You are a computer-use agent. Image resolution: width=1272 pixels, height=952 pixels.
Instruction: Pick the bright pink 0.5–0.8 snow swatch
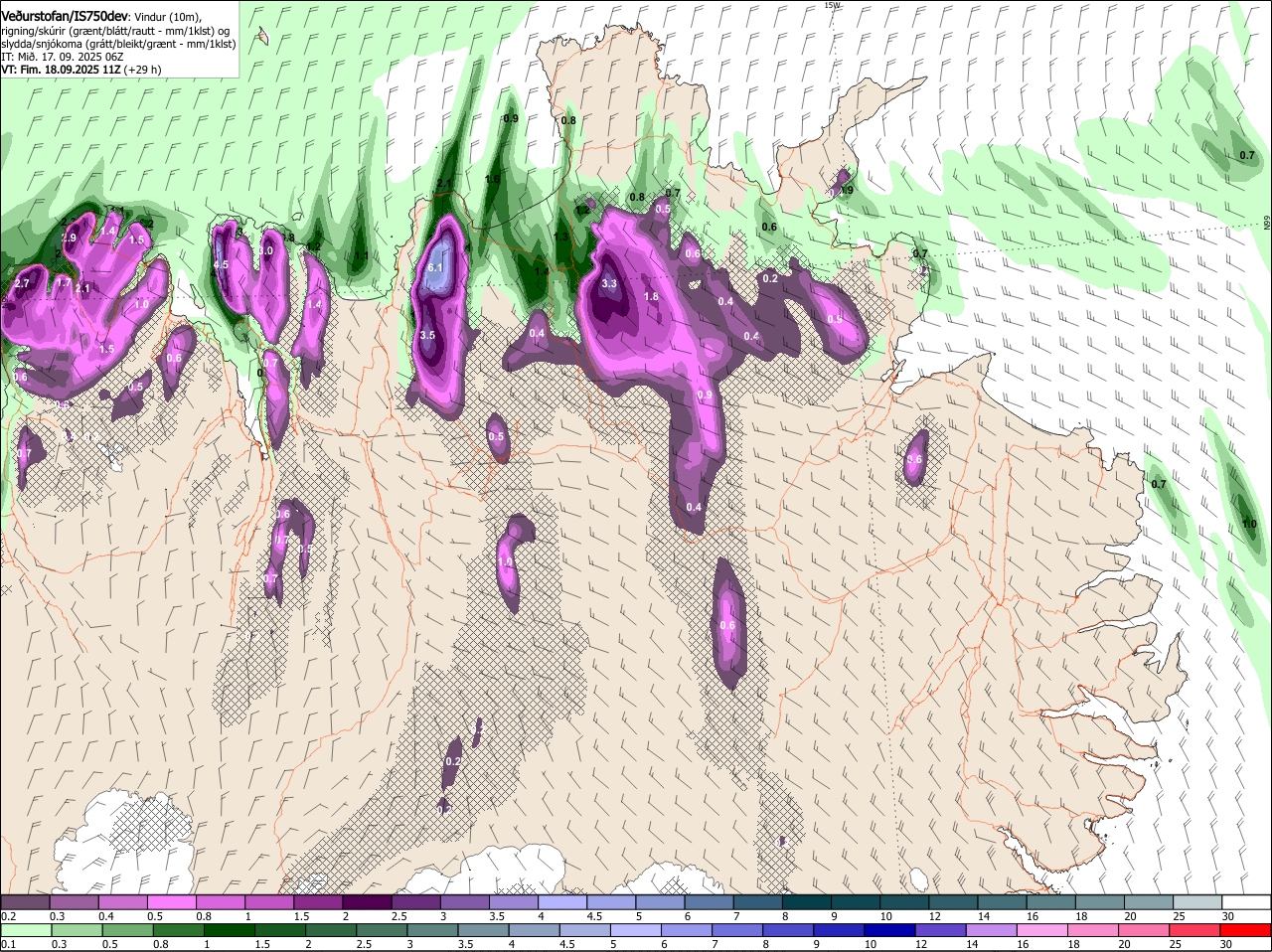(172, 902)
